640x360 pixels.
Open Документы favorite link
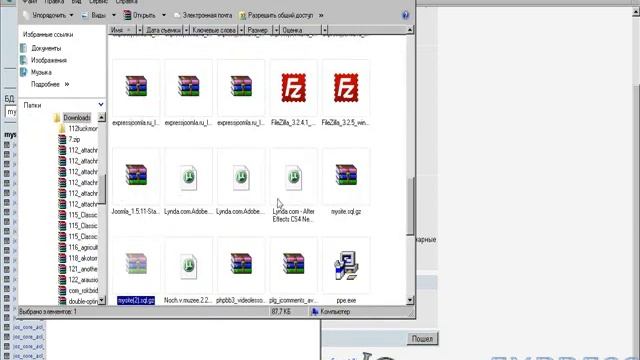click(46, 48)
